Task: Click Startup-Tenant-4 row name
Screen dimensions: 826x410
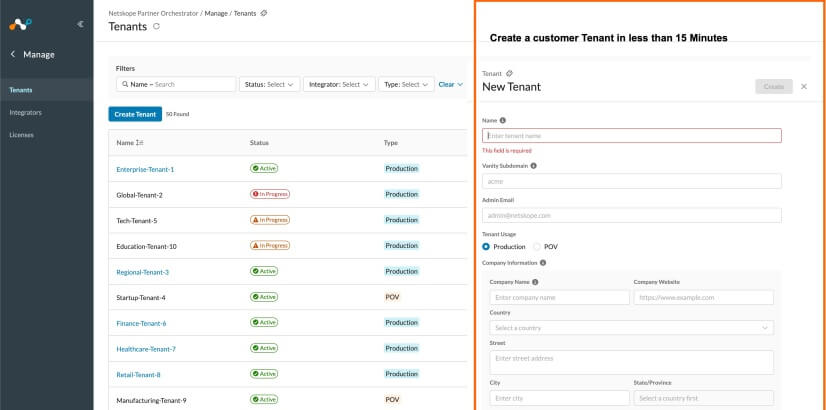Action: coord(141,298)
